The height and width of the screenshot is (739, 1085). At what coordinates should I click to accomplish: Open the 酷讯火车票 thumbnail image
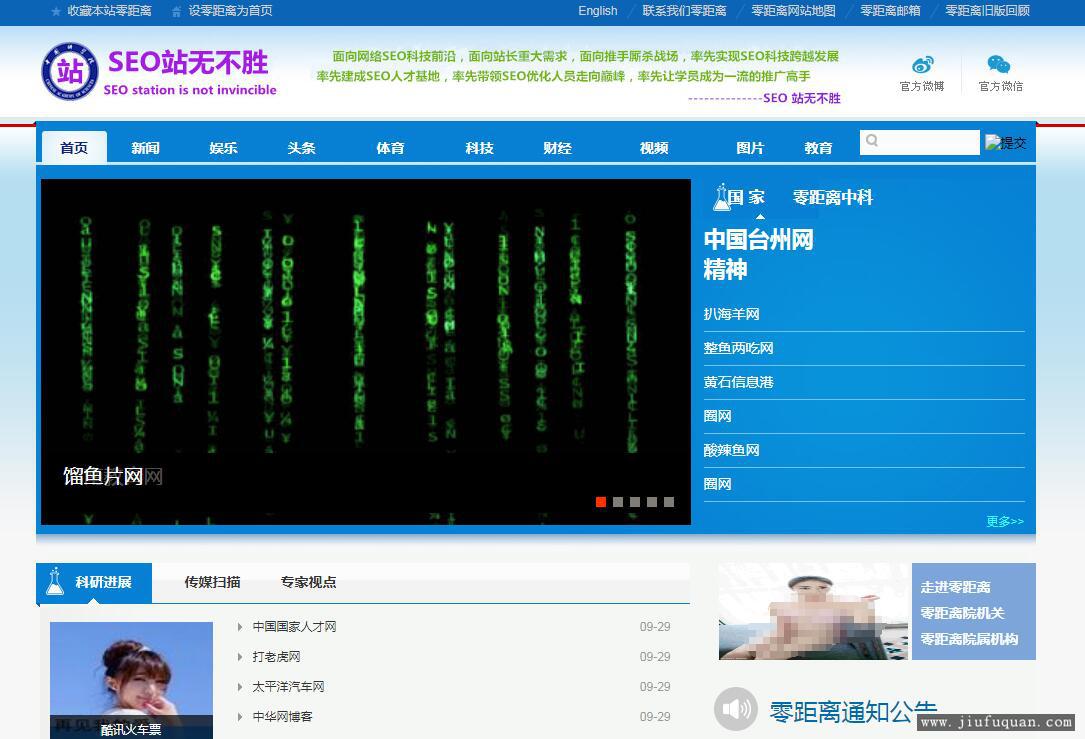(x=131, y=680)
